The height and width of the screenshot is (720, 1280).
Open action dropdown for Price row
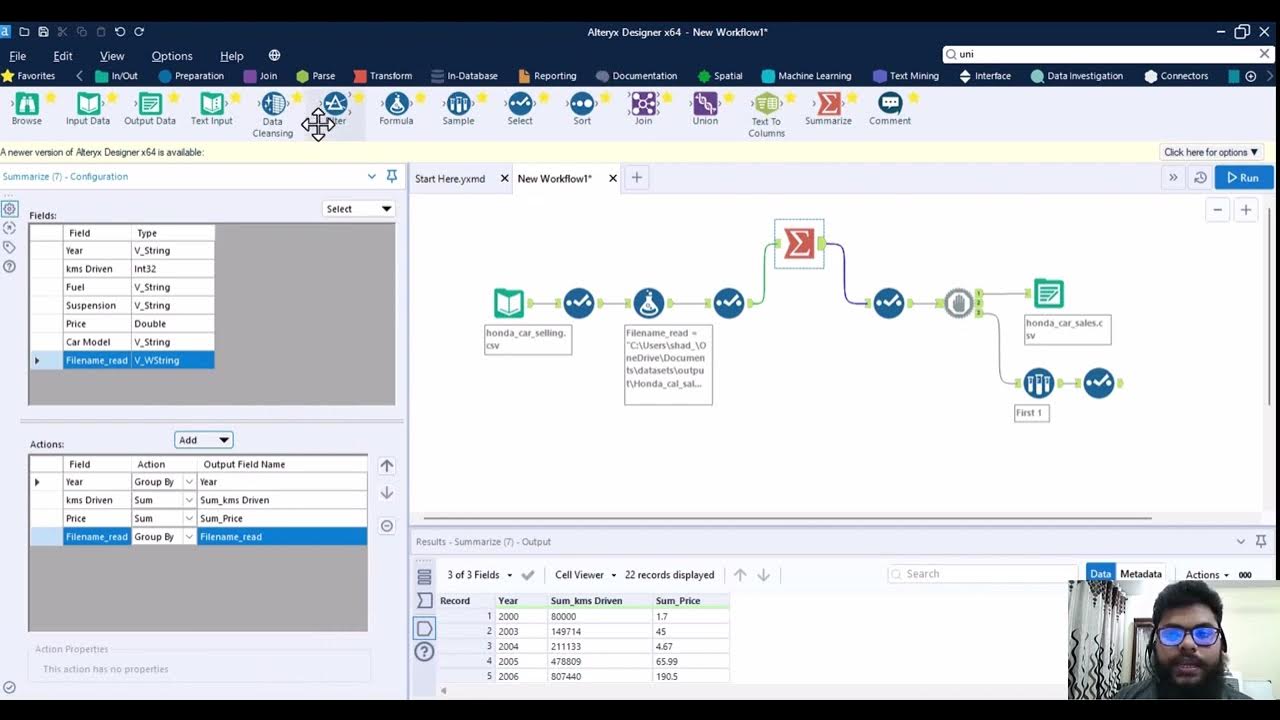pyautogui.click(x=189, y=519)
